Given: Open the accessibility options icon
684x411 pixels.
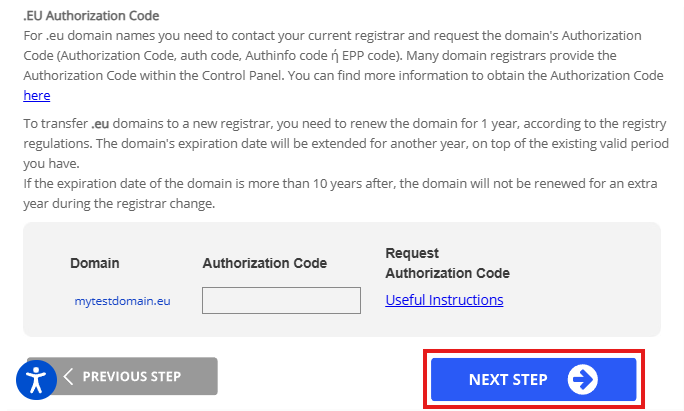Looking at the screenshot, I should pyautogui.click(x=37, y=379).
